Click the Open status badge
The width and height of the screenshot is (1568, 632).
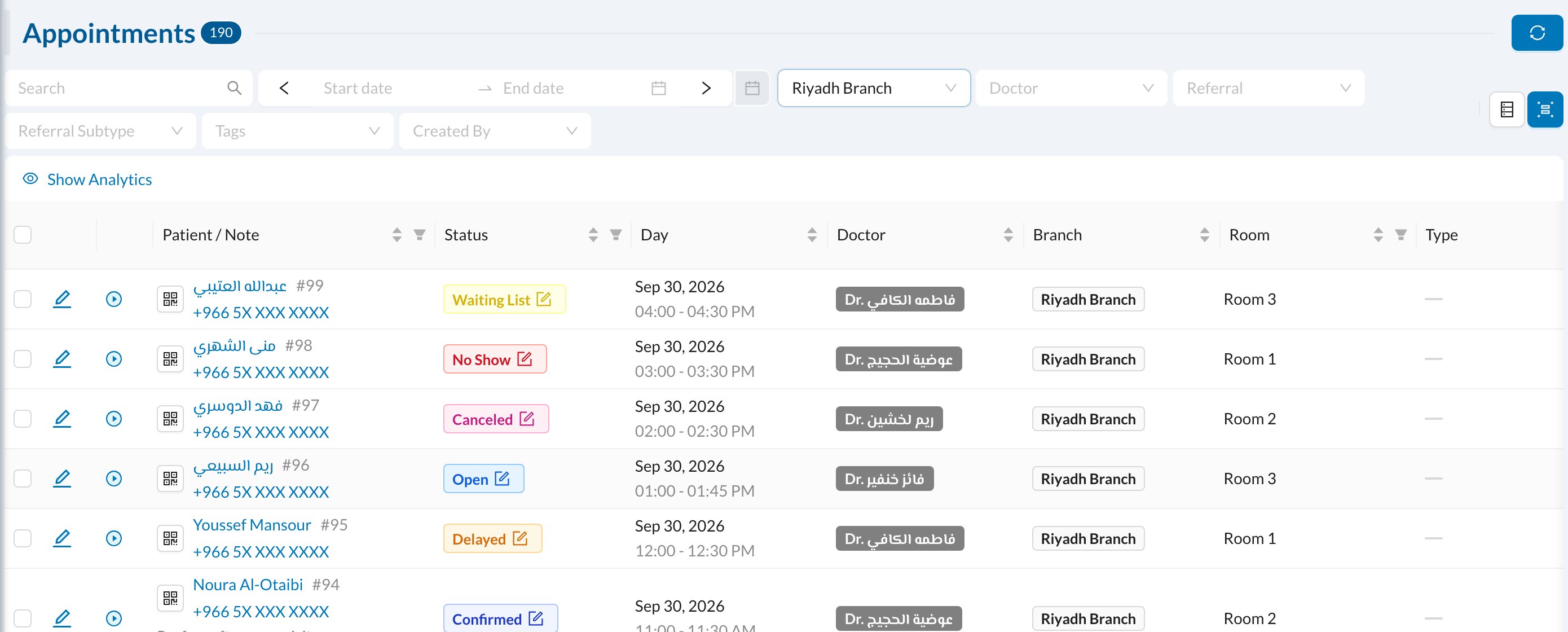pos(483,479)
